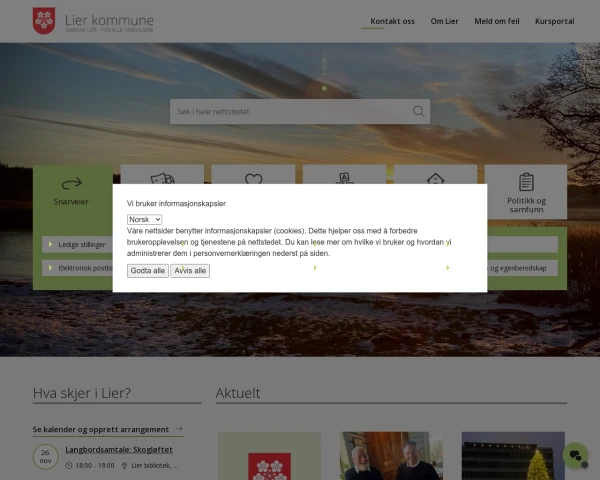The height and width of the screenshot is (480, 600).
Task: Open the news thumbnail with two men
Action: [x=391, y=456]
